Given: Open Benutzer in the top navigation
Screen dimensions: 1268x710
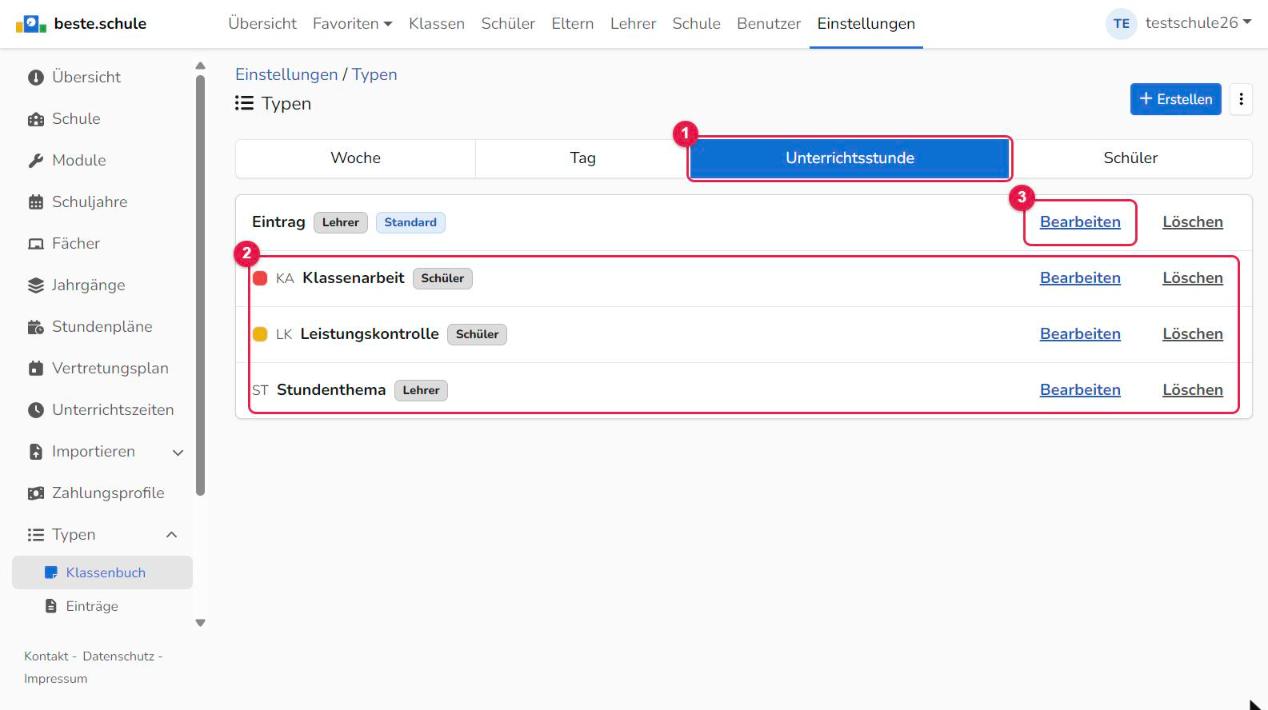Looking at the screenshot, I should click(x=768, y=24).
